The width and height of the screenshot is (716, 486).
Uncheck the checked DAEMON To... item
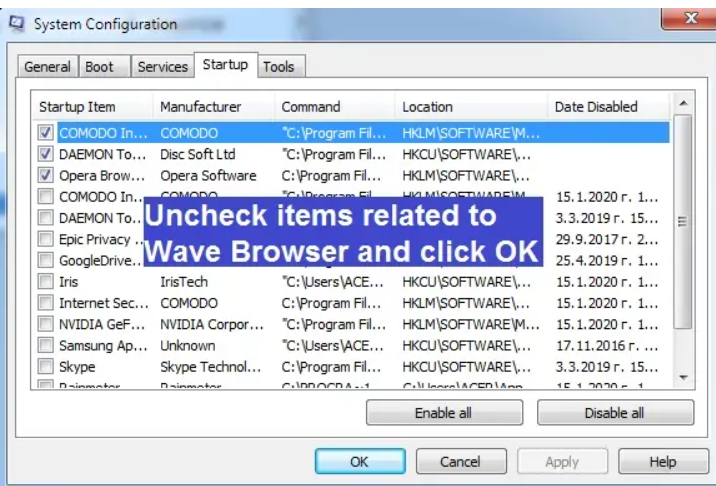45,154
